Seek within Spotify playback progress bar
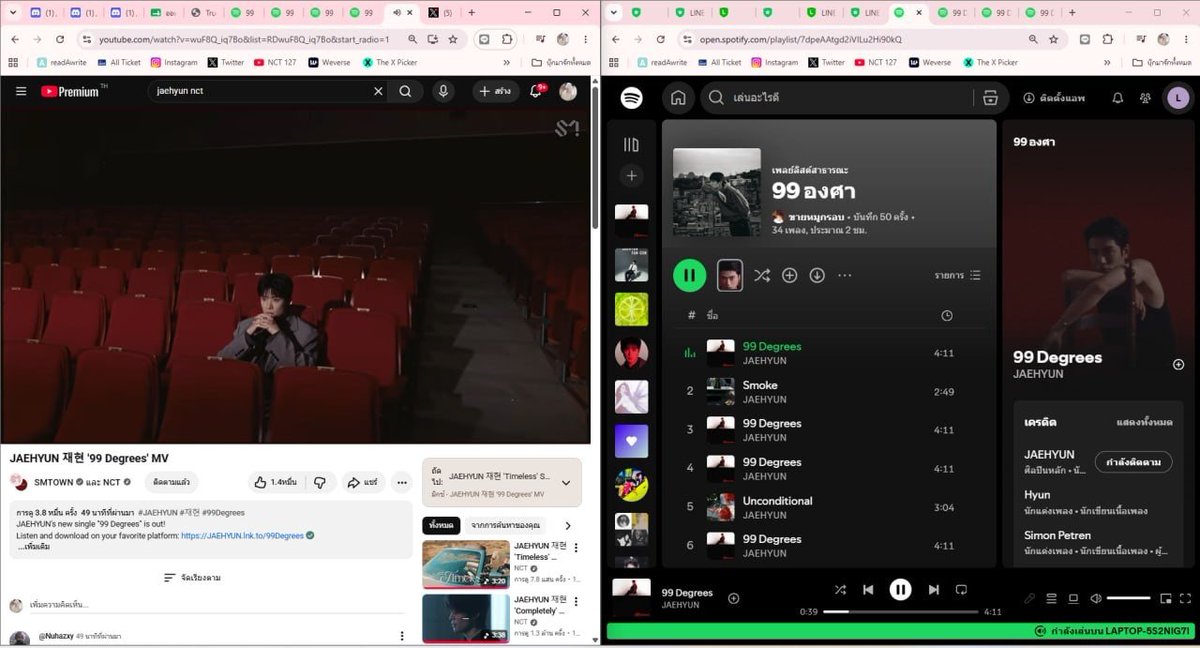 pos(900,611)
